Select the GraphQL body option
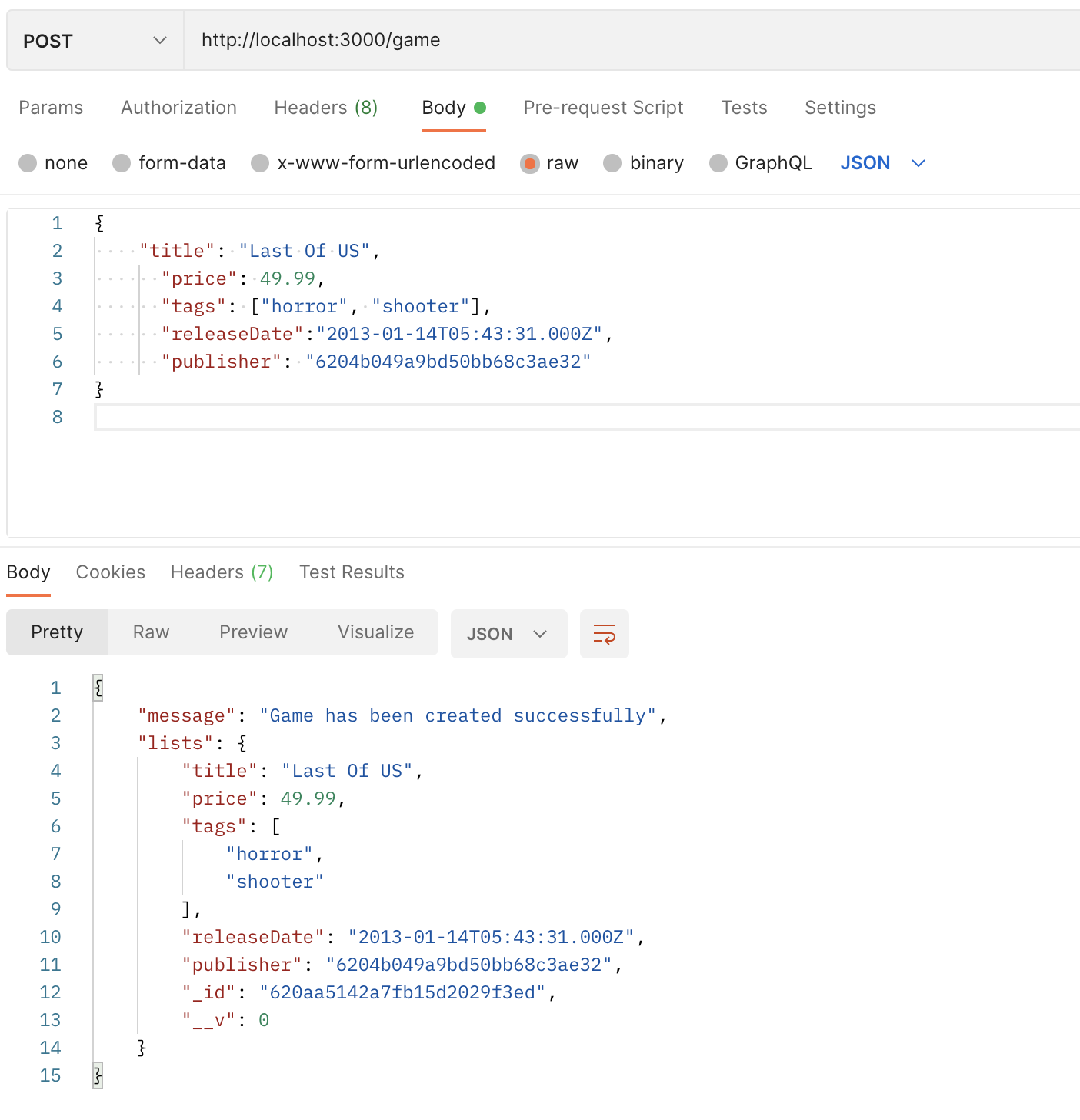 tap(760, 163)
